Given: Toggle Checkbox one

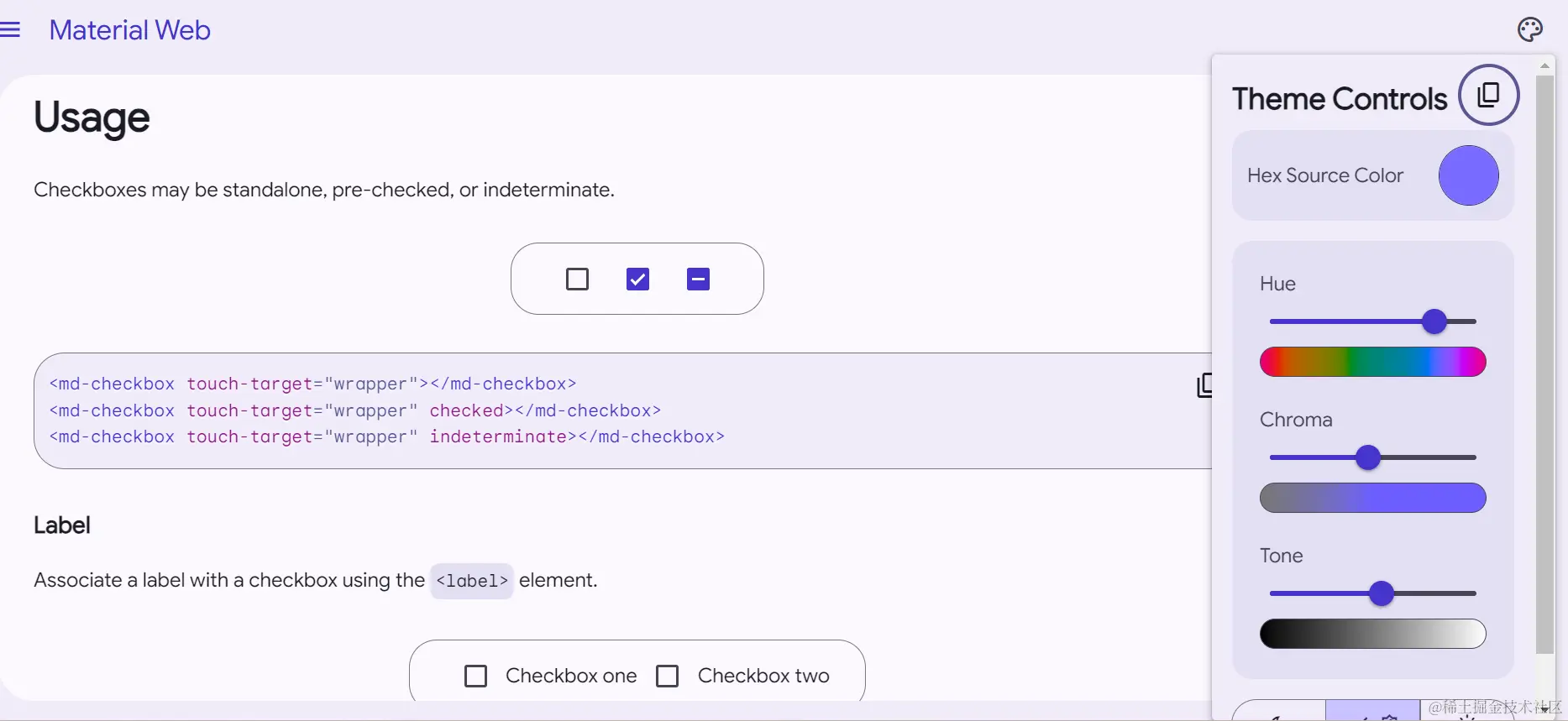Looking at the screenshot, I should coord(475,676).
